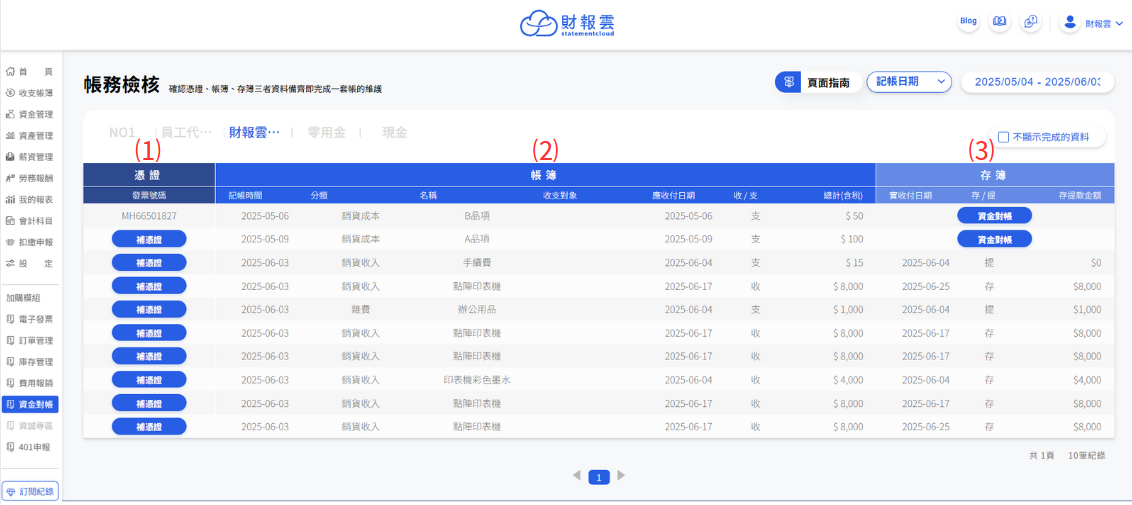This screenshot has width=1132, height=505.
Task: Open the tutorial book icon
Action: click(999, 22)
